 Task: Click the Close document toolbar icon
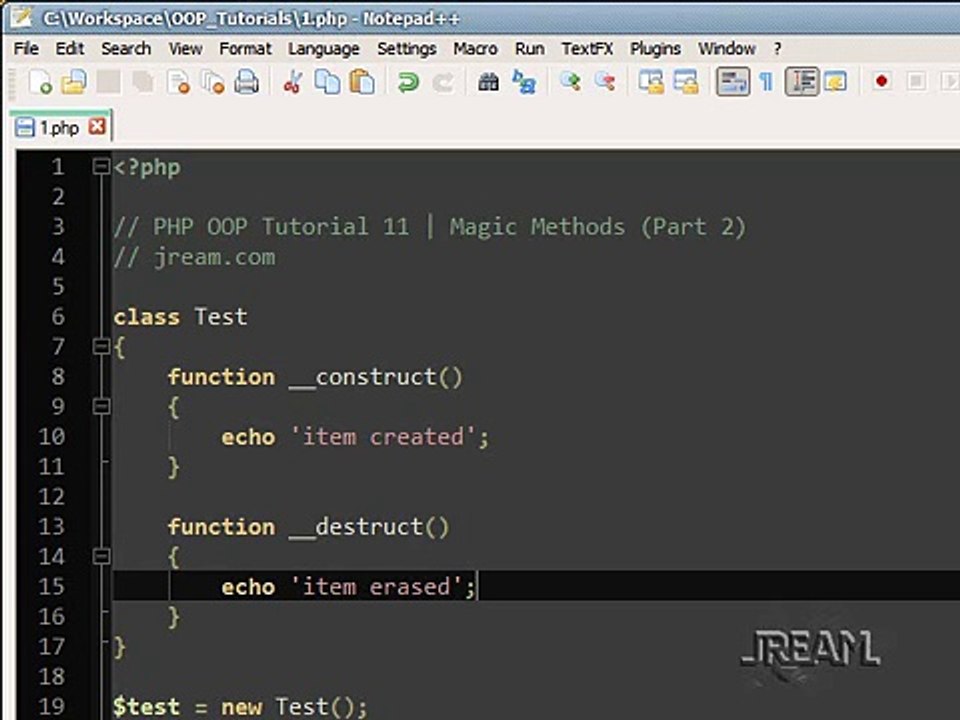point(178,81)
